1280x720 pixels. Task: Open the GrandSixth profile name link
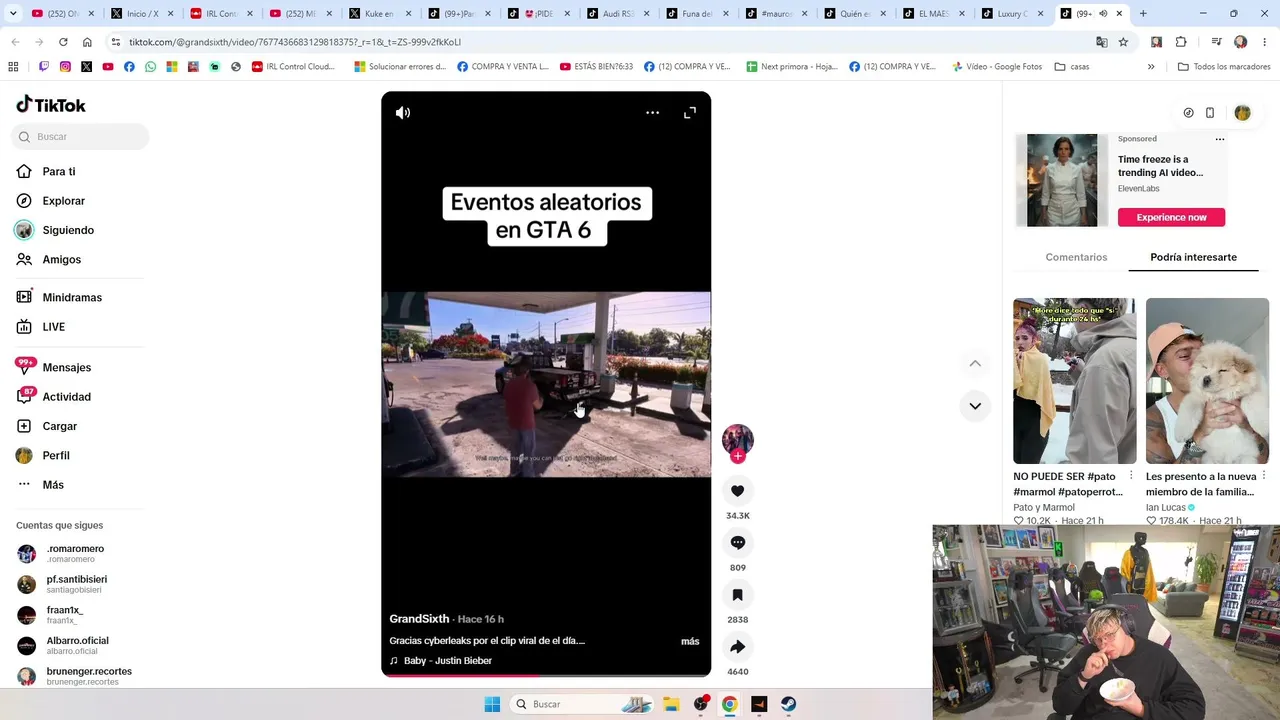pos(419,619)
